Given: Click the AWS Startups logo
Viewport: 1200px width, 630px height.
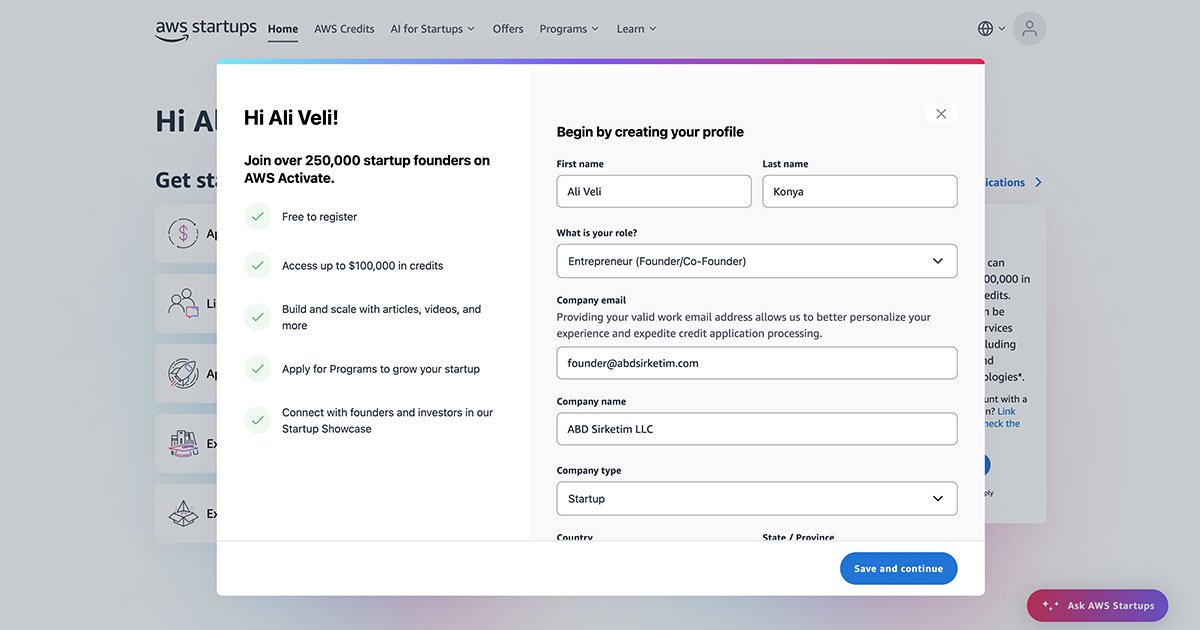Looking at the screenshot, I should 205,29.
